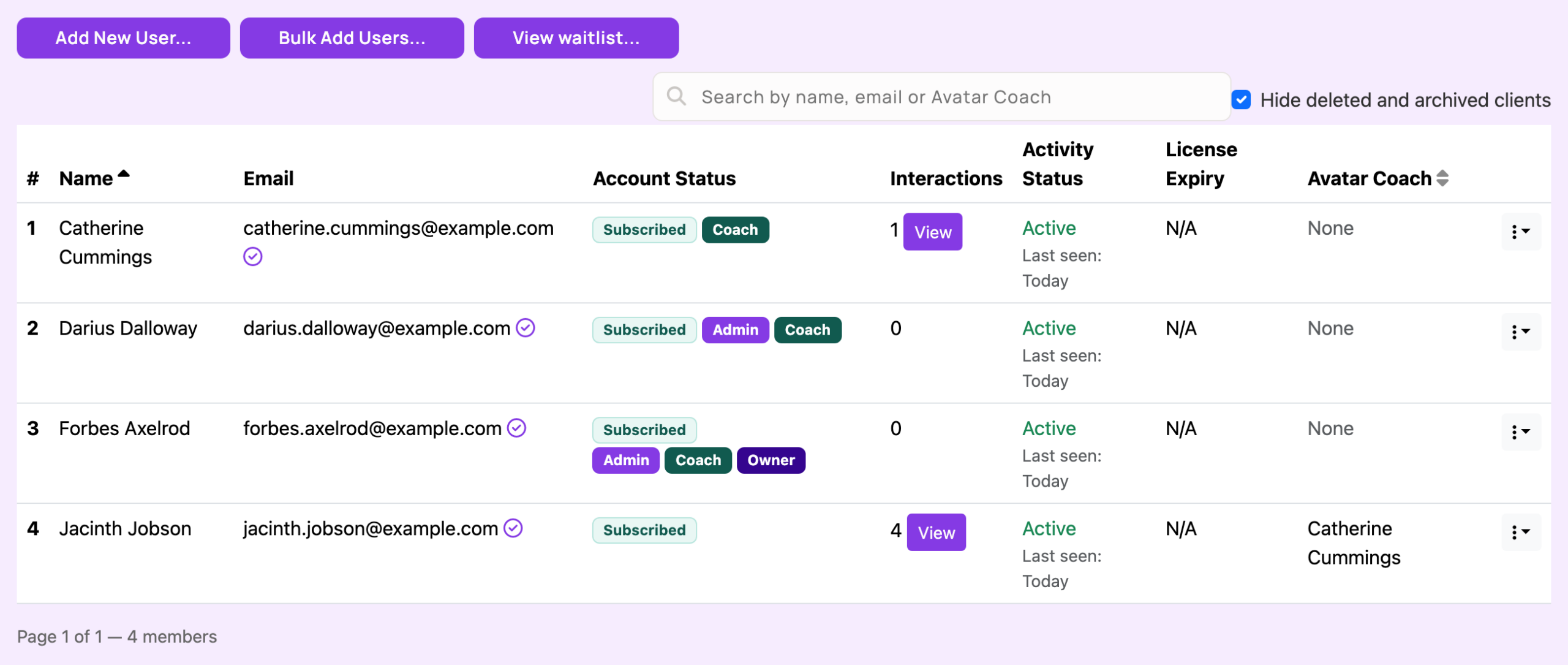Click Admin badge in Darius Dalloway row
Screen dimensions: 1568x665
coord(736,330)
